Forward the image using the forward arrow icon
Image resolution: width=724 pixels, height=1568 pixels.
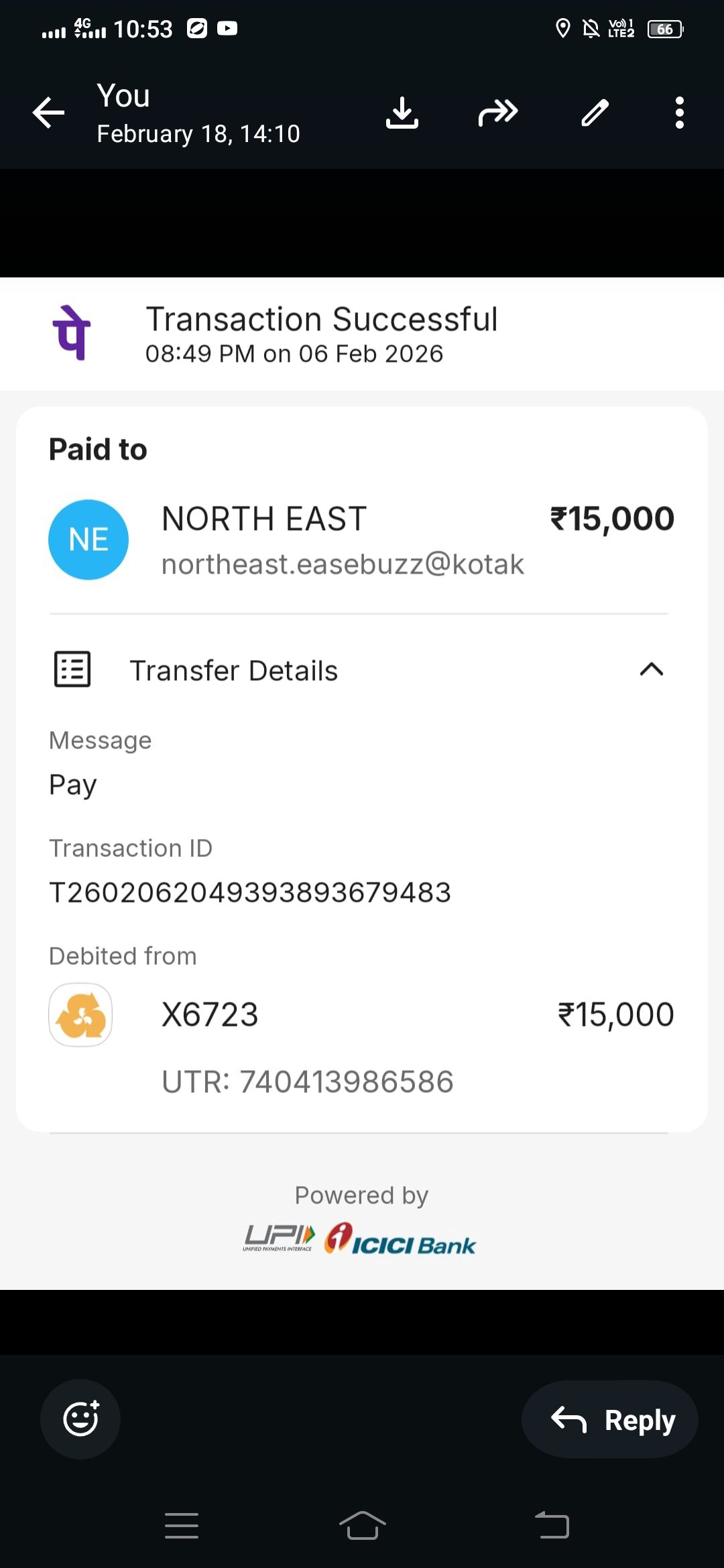point(498,113)
